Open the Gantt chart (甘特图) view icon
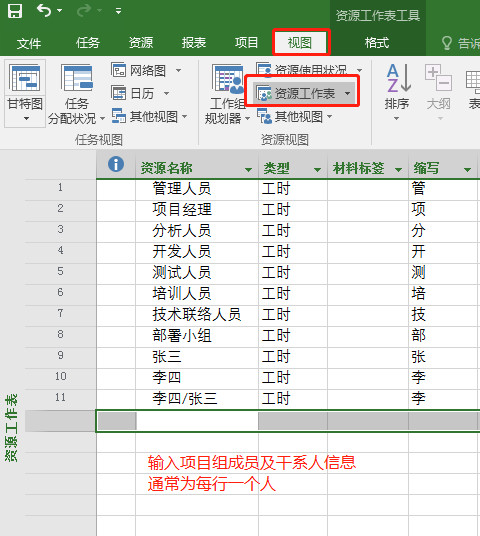480x536 pixels. coord(25,78)
